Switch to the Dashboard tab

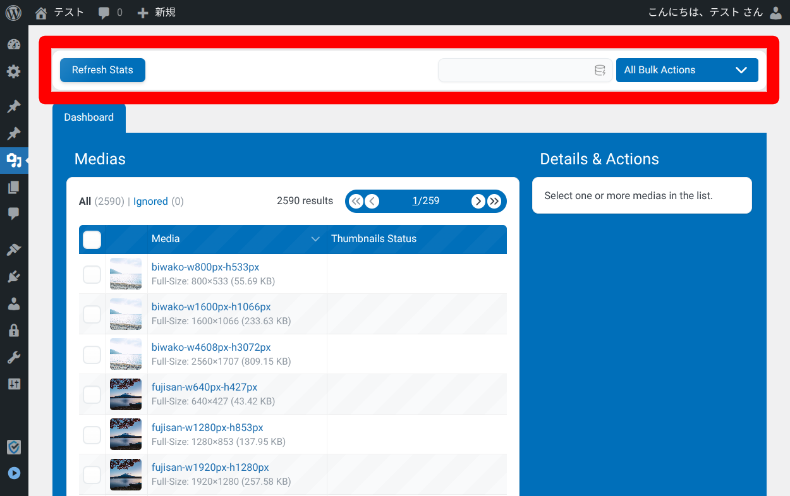tap(89, 117)
